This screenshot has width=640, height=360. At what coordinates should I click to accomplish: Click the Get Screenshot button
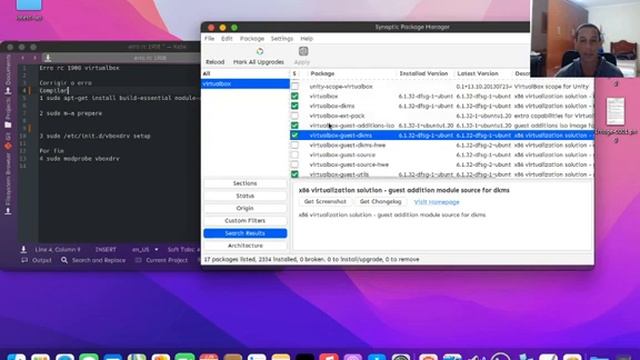(325, 202)
